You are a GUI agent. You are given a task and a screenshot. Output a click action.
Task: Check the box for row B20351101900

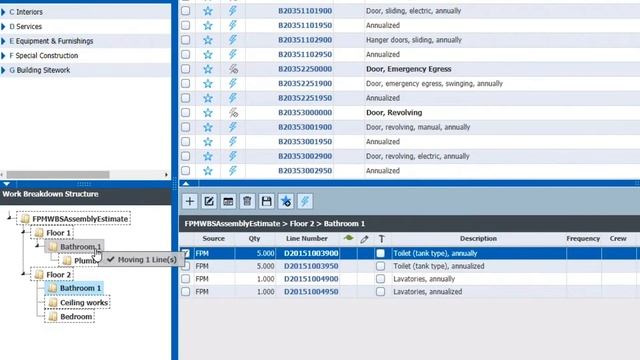(185, 11)
